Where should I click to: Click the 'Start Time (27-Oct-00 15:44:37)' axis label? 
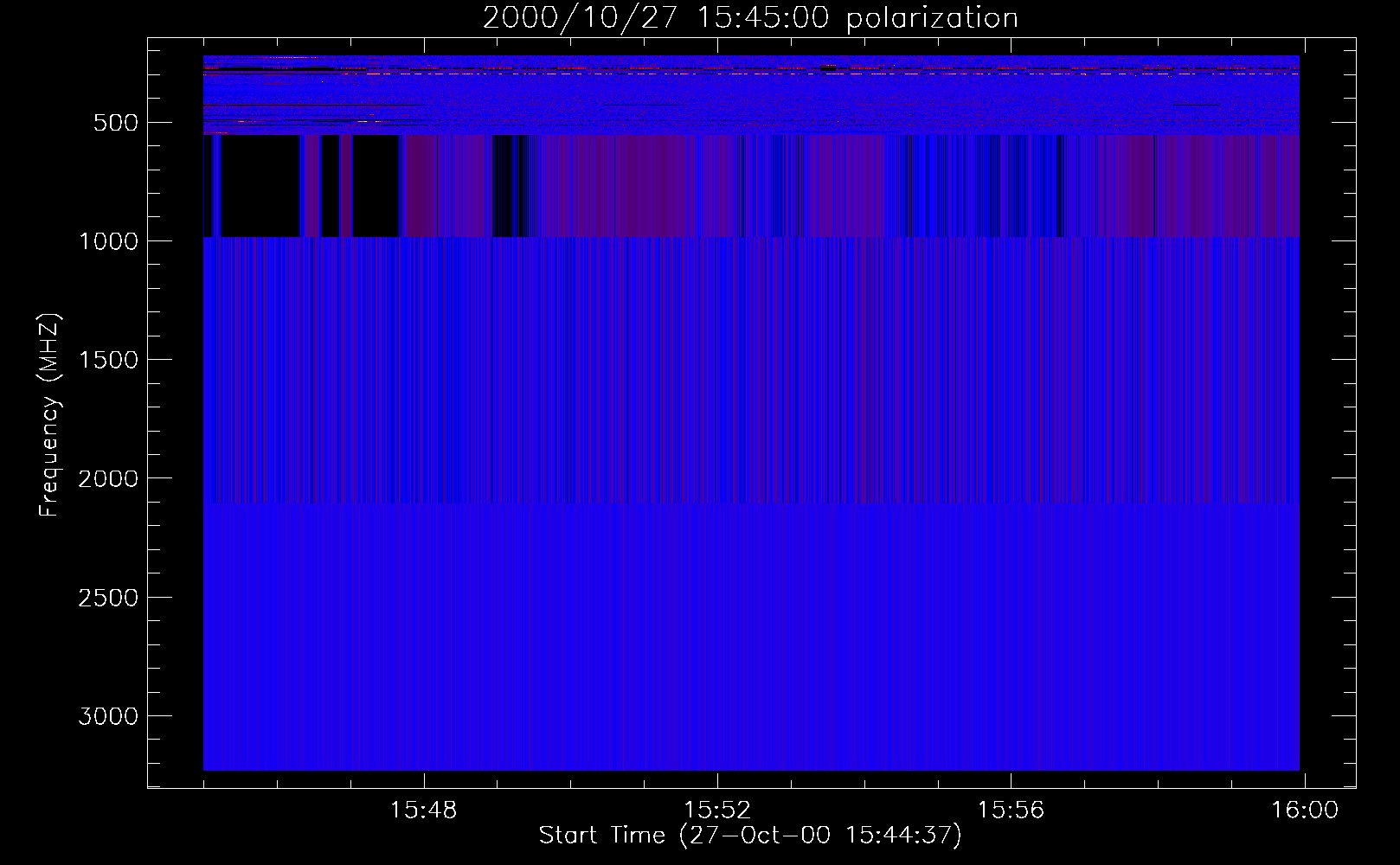pos(750,836)
